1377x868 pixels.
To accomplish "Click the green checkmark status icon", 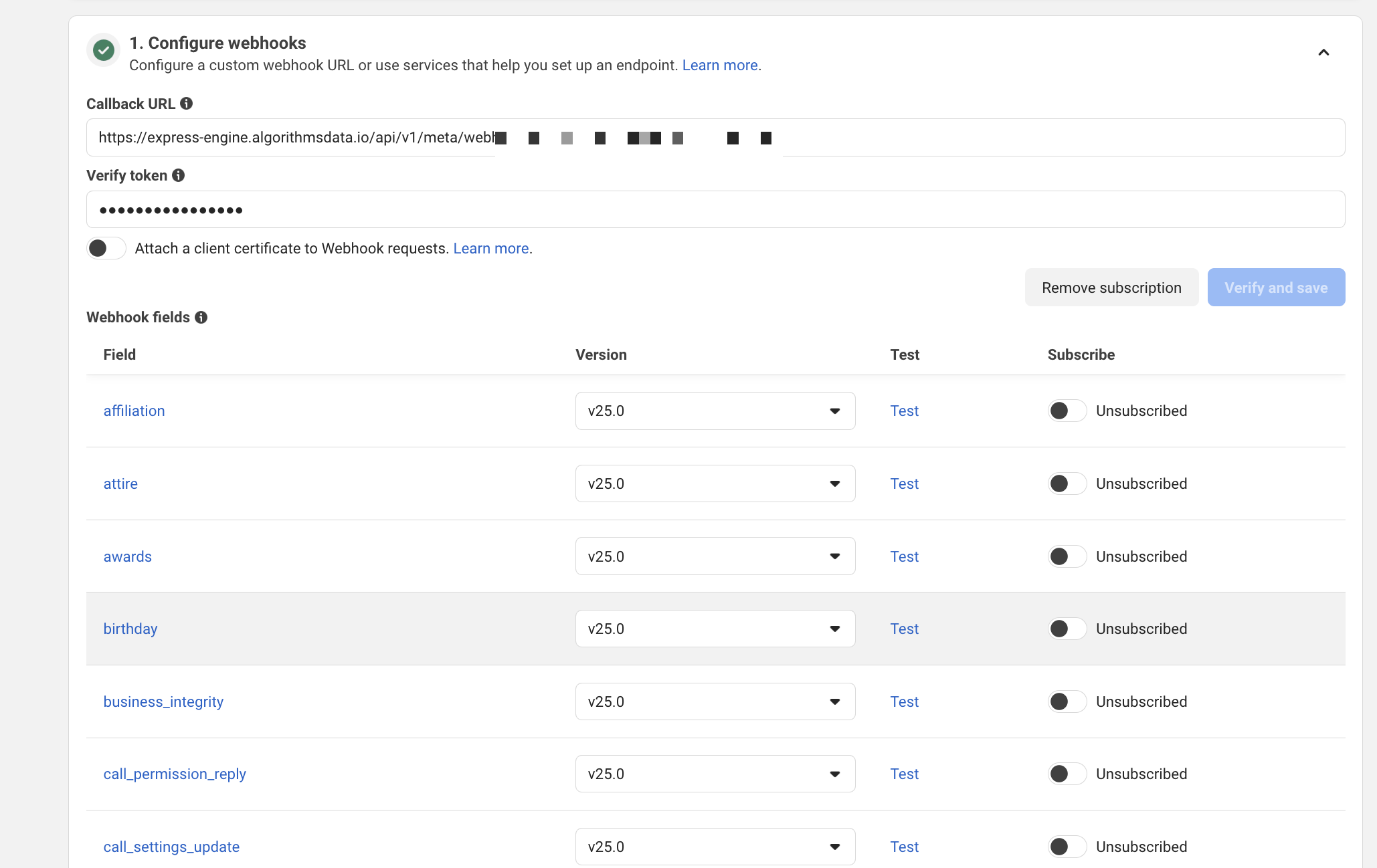I will click(x=104, y=50).
